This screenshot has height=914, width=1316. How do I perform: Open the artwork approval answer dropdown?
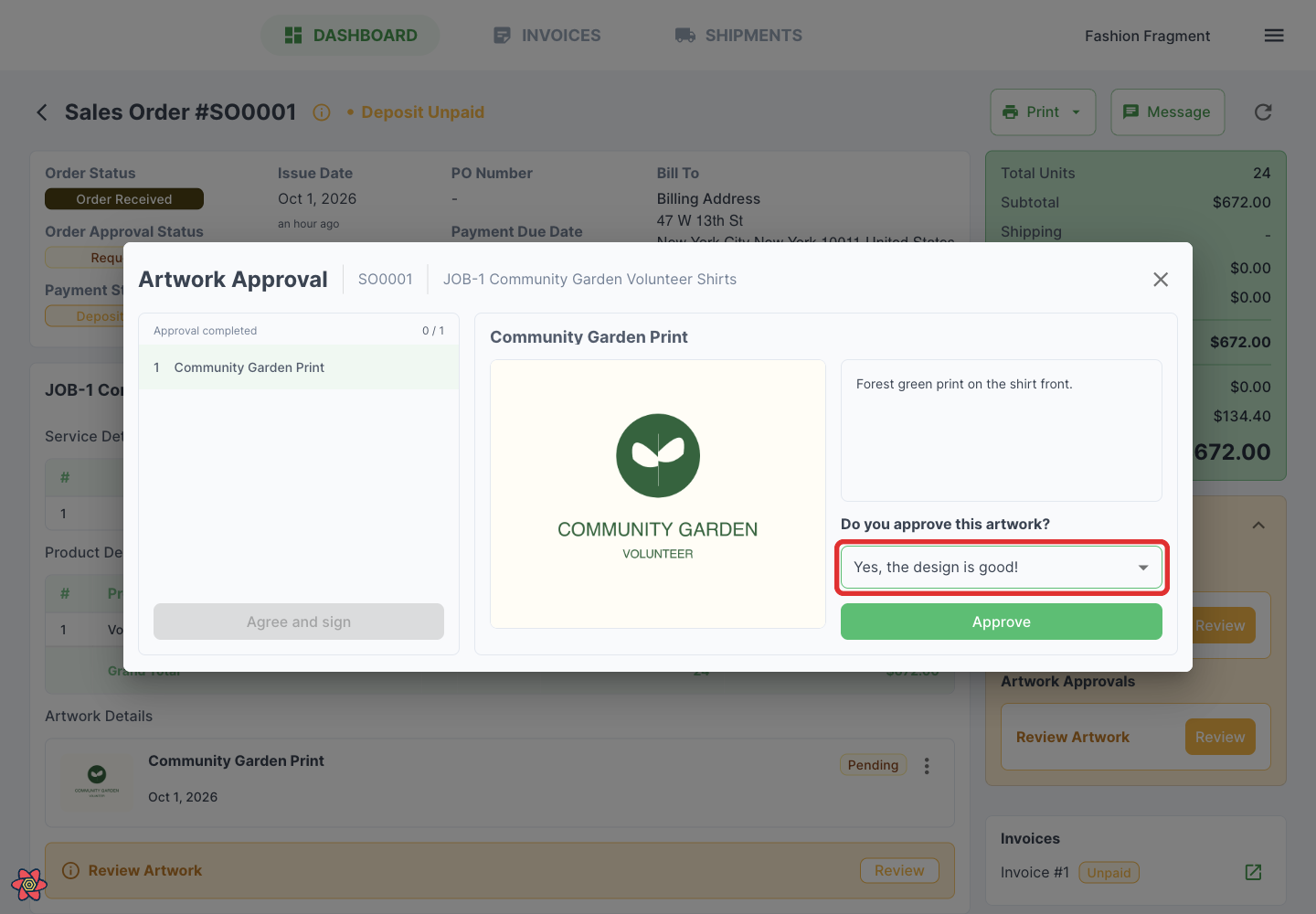tap(1001, 567)
